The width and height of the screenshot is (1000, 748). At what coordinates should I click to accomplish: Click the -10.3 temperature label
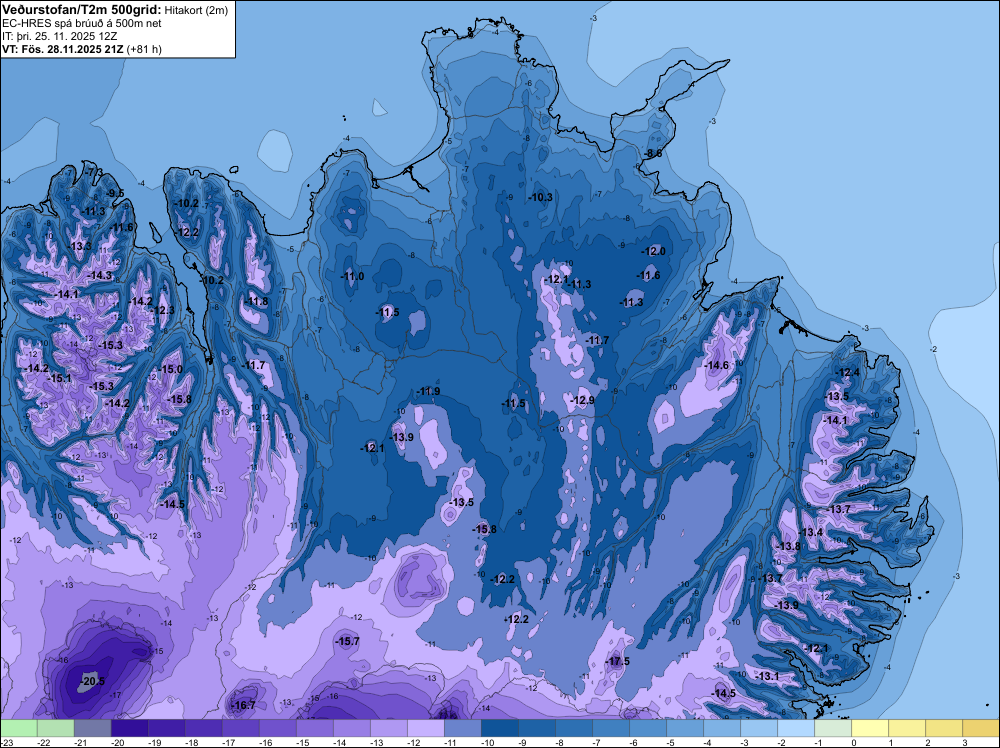pos(541,198)
